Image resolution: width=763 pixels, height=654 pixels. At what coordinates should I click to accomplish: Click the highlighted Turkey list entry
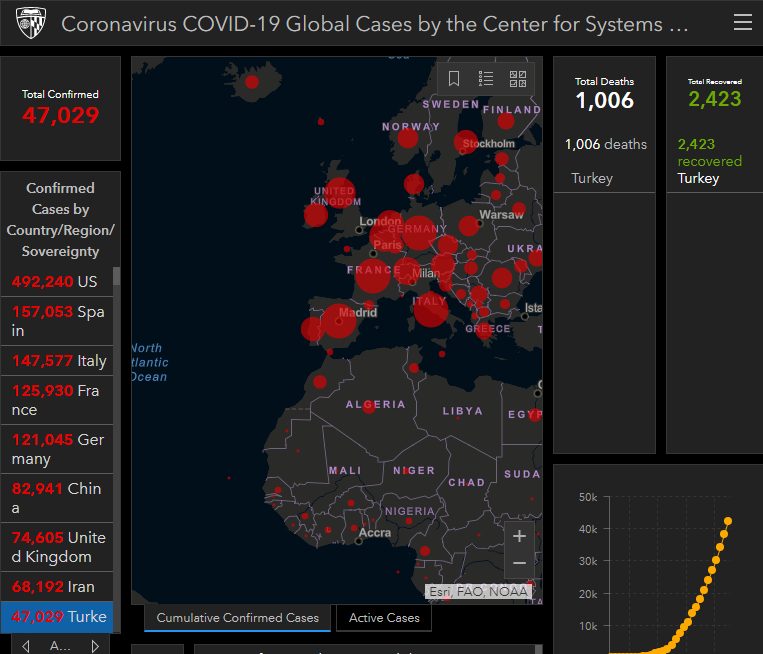[x=58, y=617]
